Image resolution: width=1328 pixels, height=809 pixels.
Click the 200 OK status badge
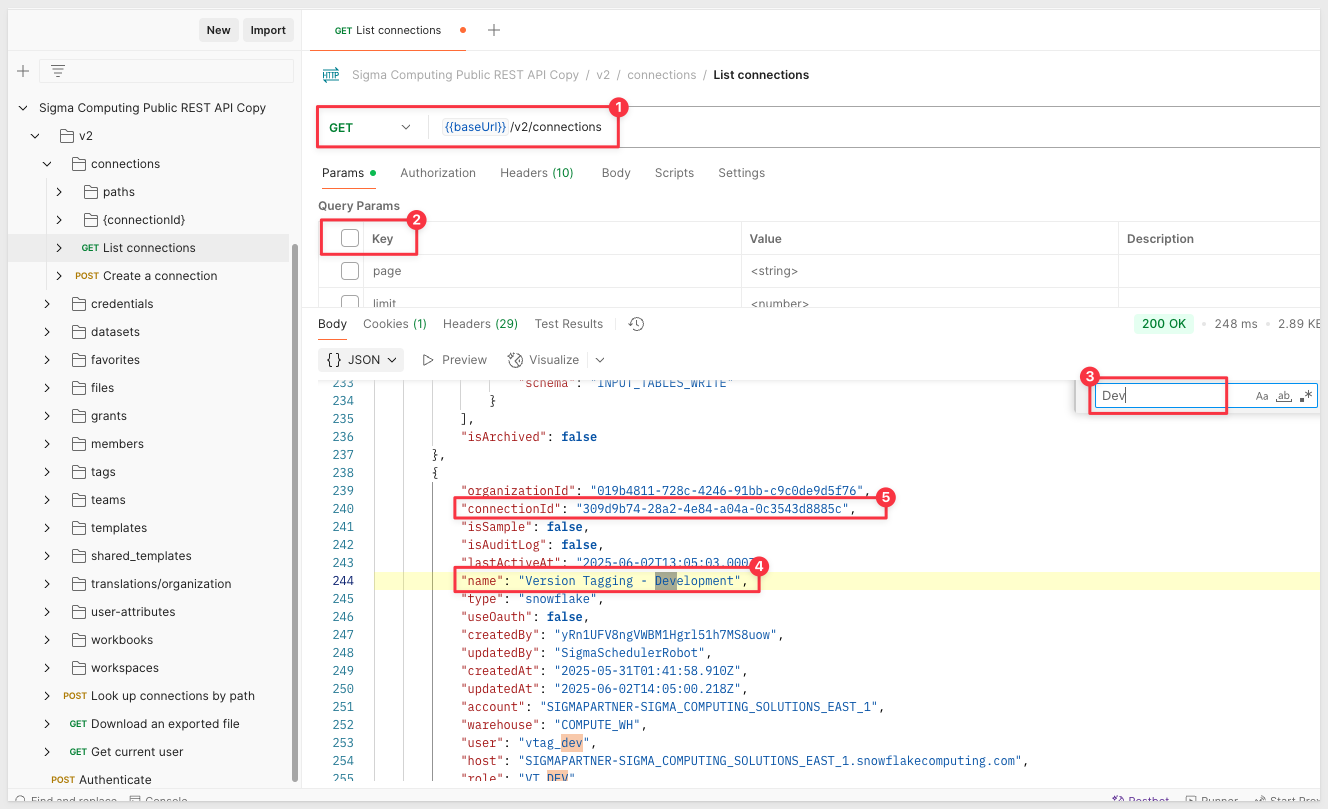point(1164,324)
